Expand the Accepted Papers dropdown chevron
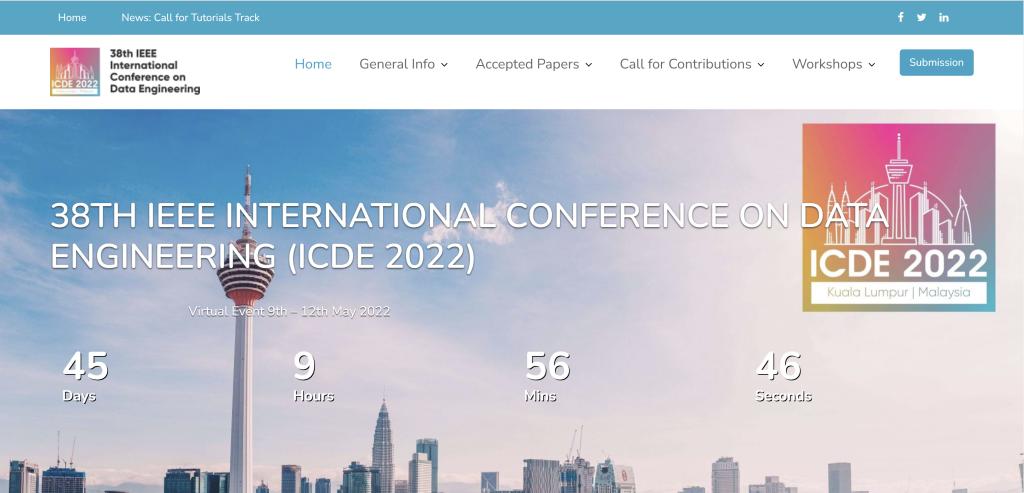Image resolution: width=1024 pixels, height=493 pixels. (x=588, y=65)
